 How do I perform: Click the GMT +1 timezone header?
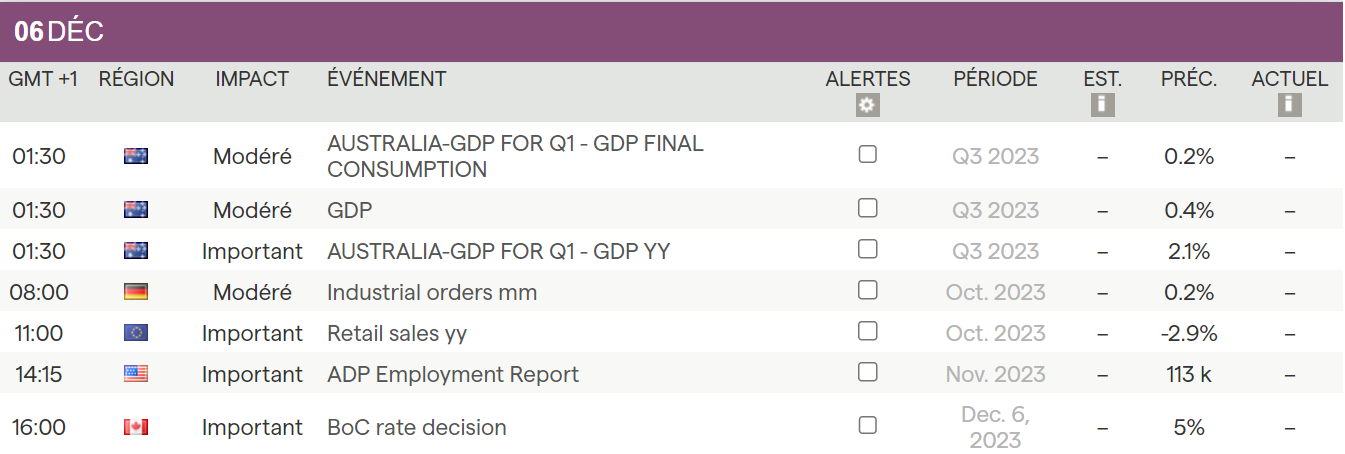(43, 79)
